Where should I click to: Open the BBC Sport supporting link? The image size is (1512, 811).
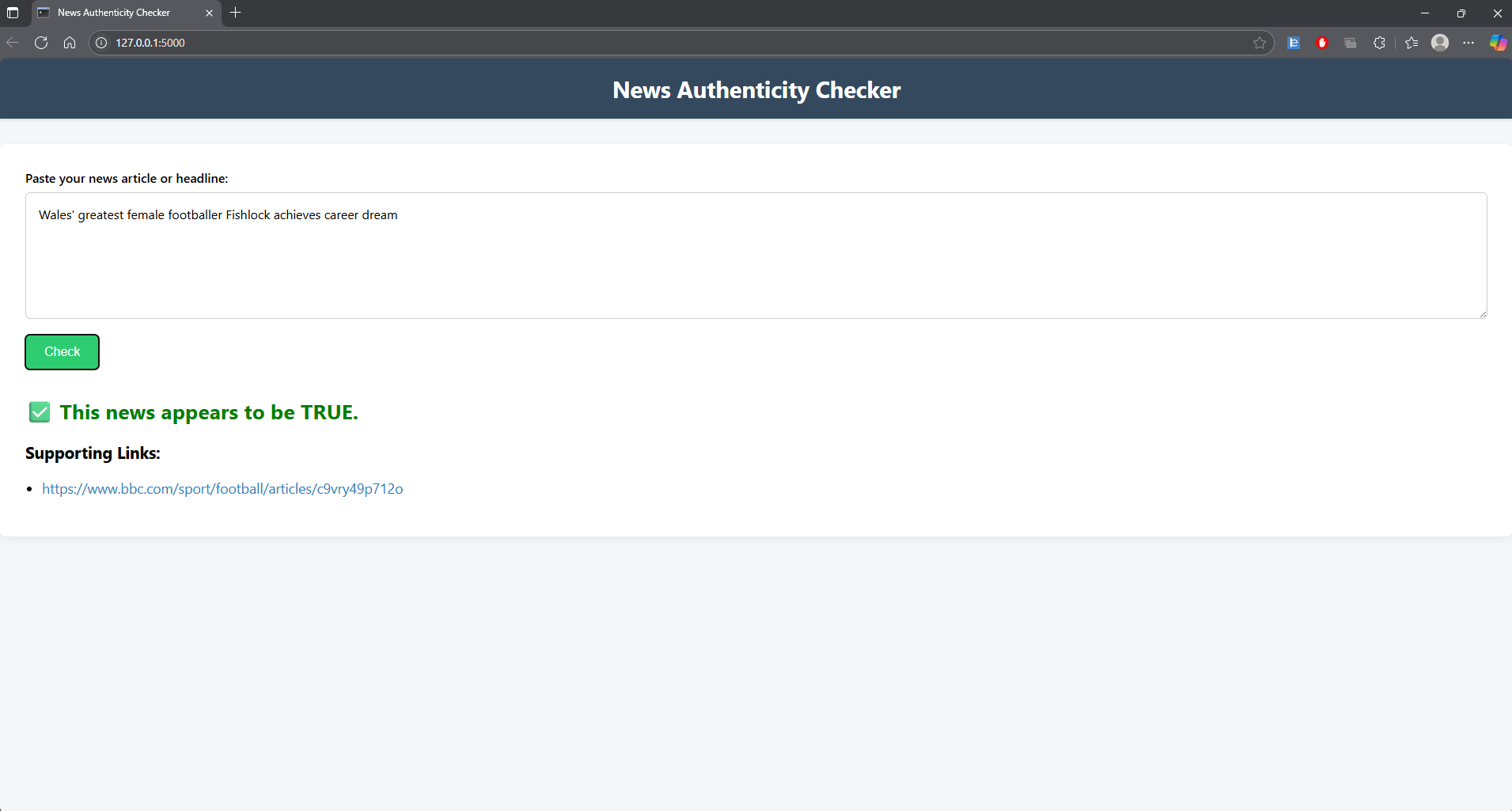tap(222, 488)
